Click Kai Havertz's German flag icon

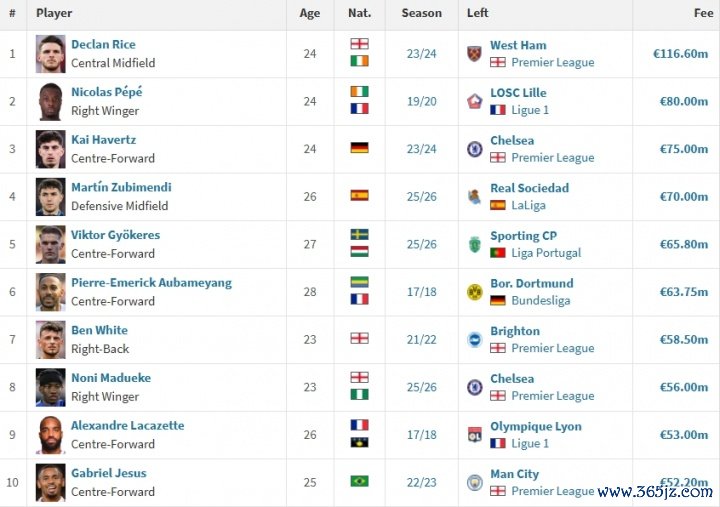pos(360,148)
